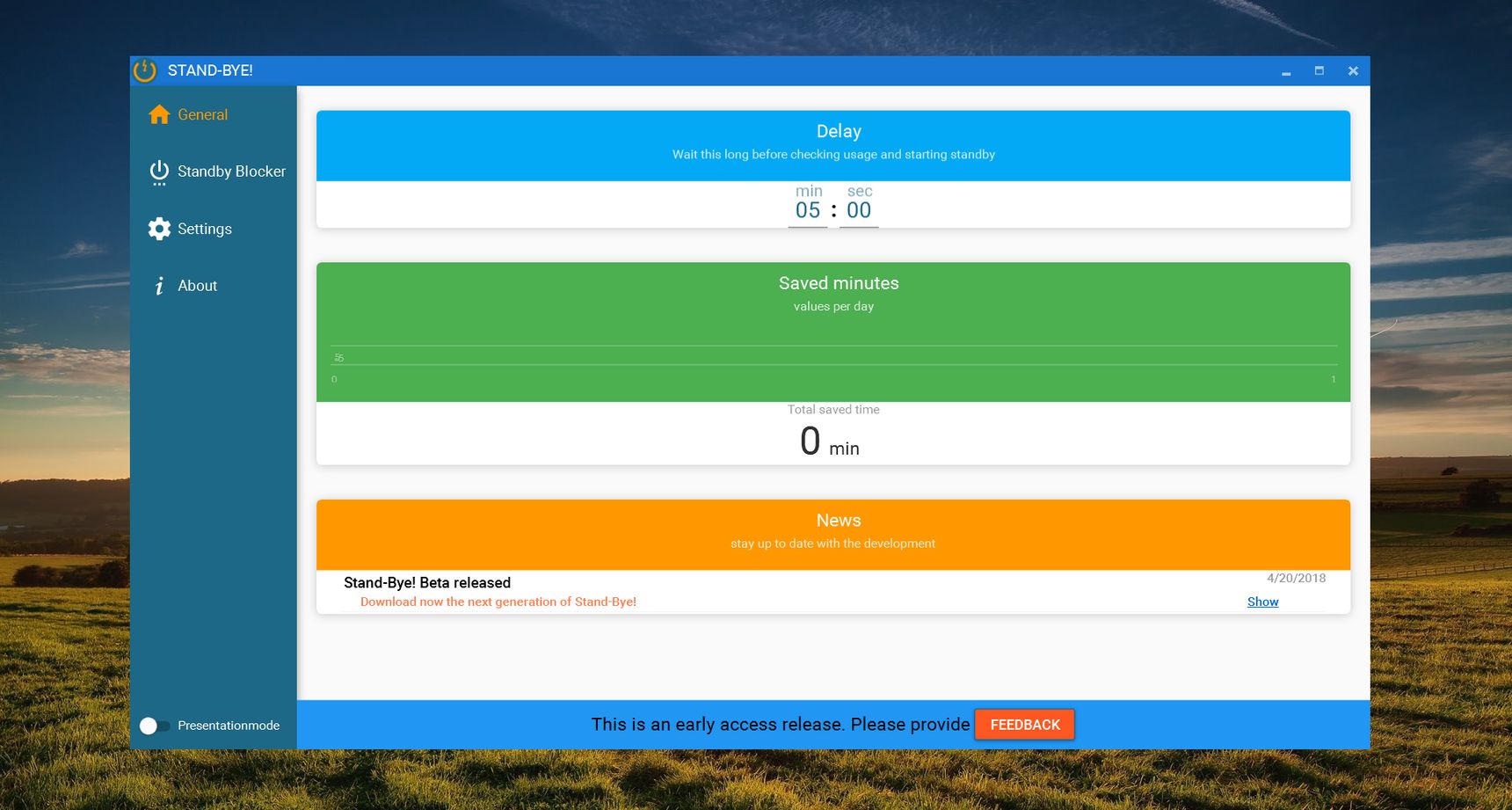Screen dimensions: 1512x810
Task: Click the Delay card header
Action: tap(833, 145)
